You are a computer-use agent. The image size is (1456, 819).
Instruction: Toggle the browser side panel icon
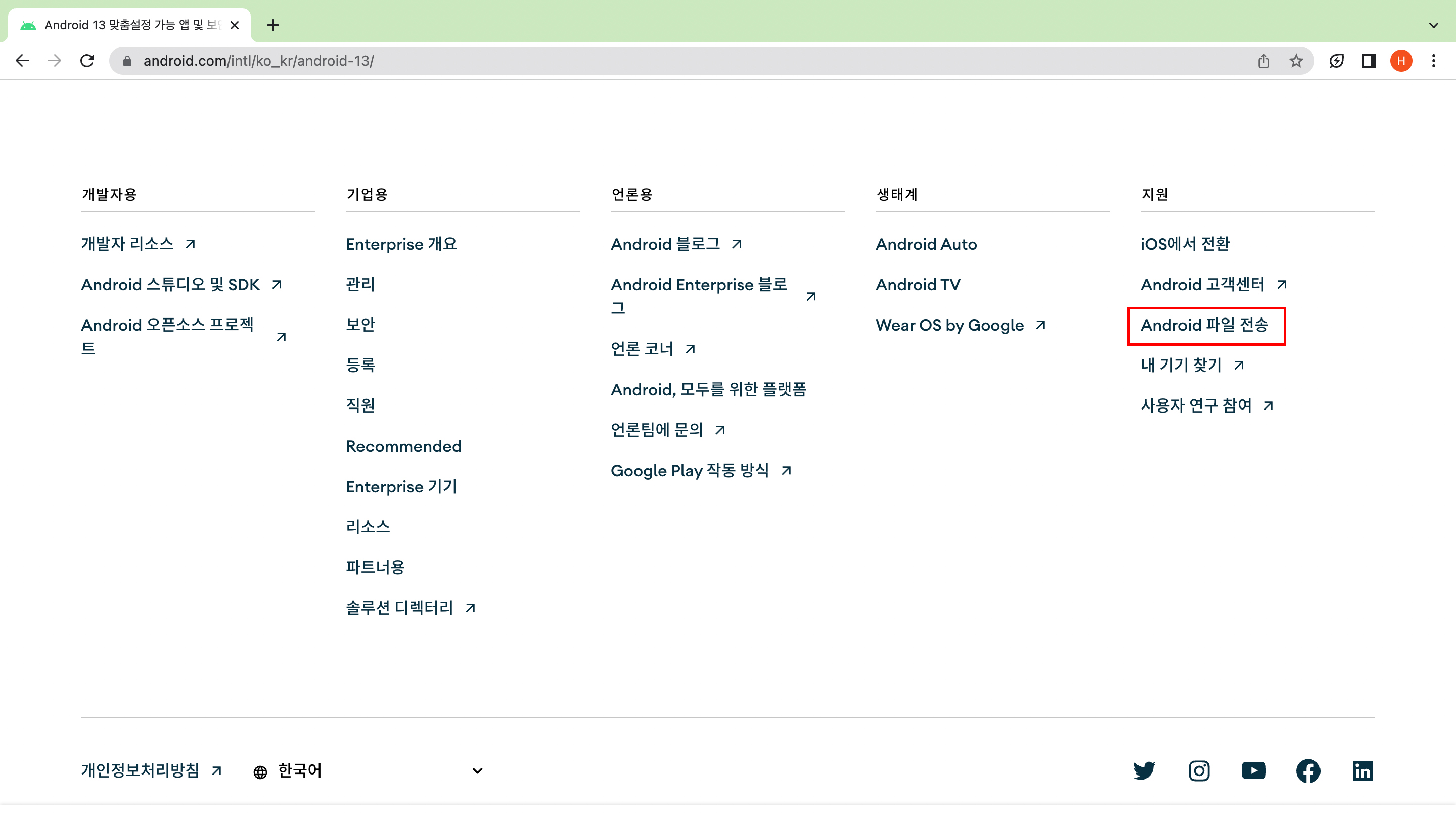pos(1369,61)
